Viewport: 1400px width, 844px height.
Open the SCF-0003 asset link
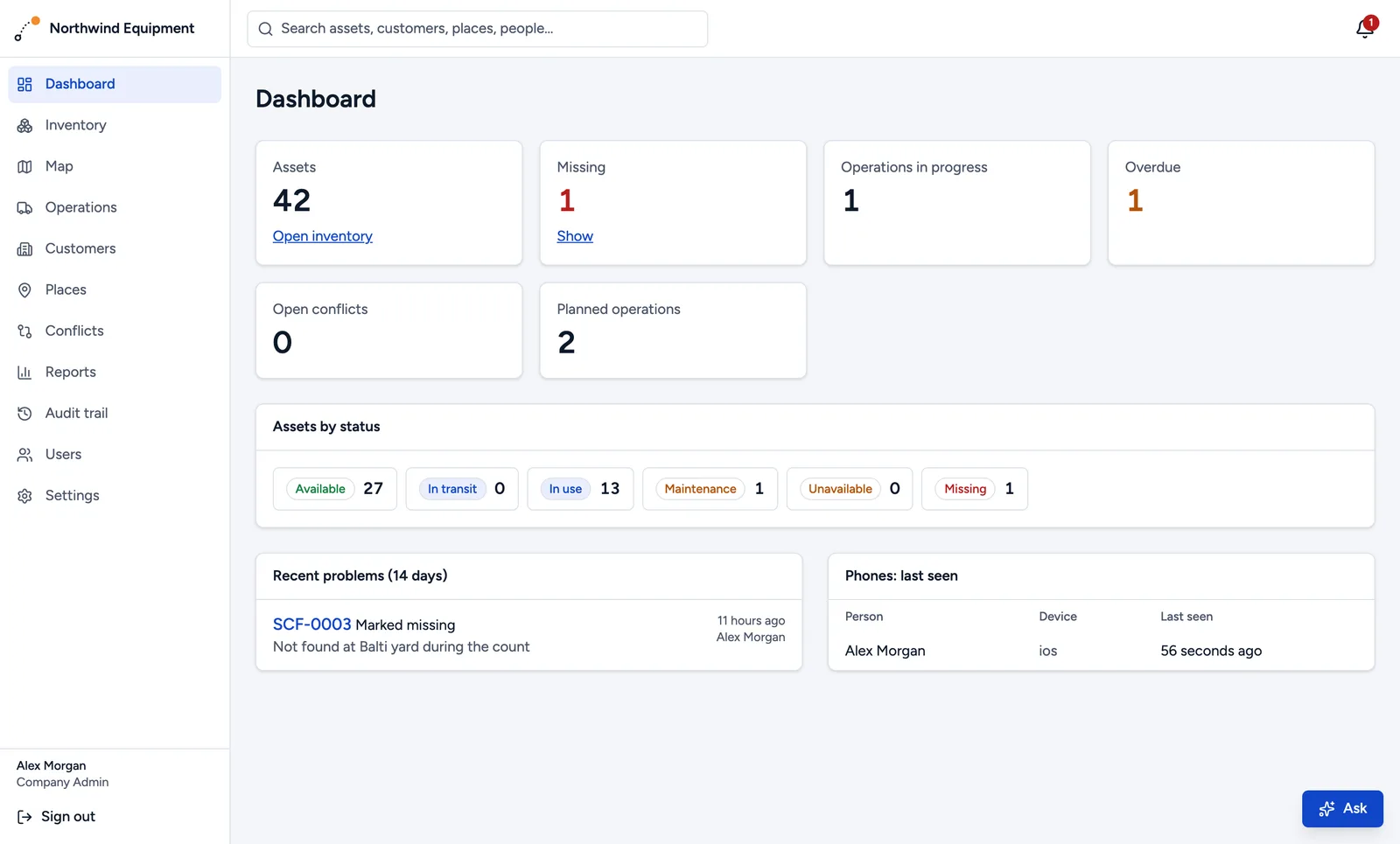click(x=311, y=624)
